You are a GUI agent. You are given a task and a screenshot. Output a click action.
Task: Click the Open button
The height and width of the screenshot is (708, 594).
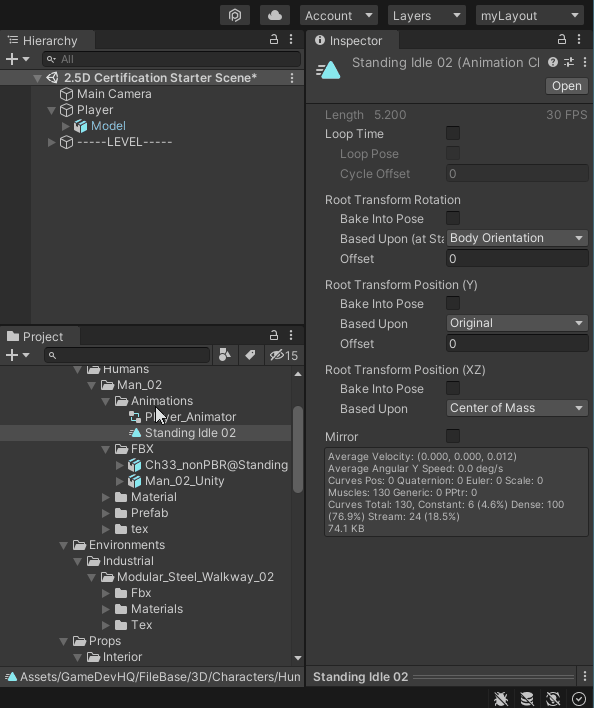tap(567, 86)
